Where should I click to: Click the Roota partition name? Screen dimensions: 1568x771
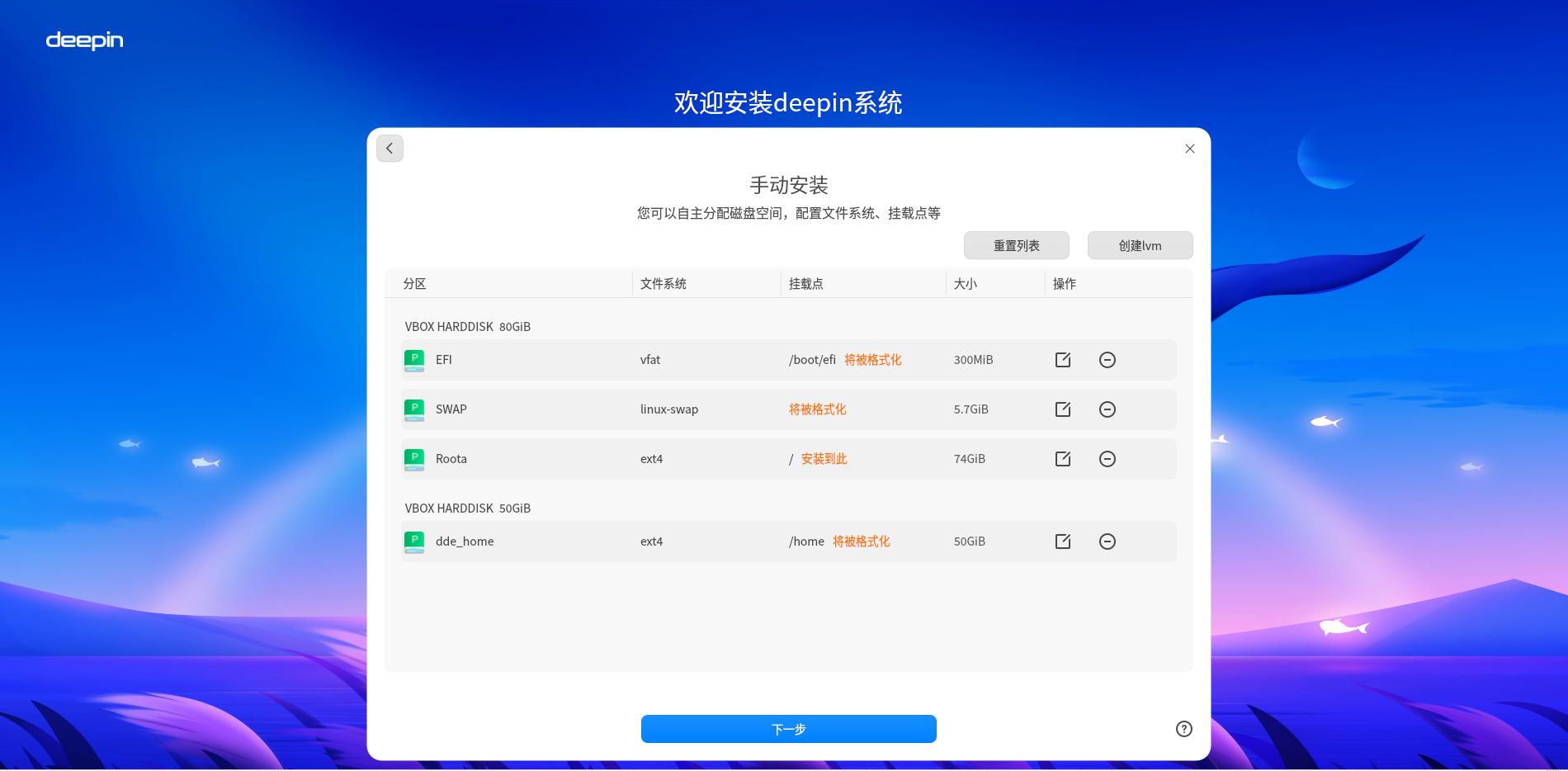451,459
